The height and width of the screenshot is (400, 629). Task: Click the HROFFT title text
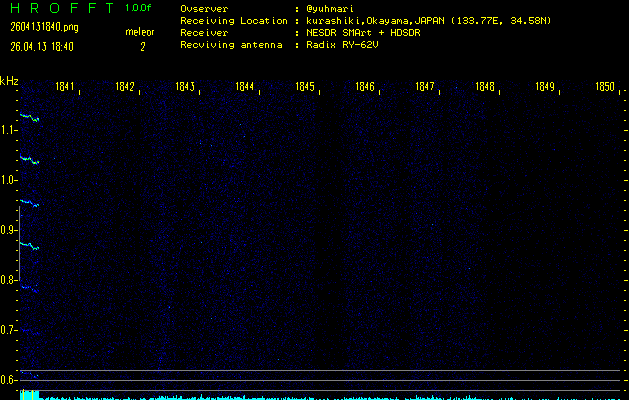click(x=62, y=8)
